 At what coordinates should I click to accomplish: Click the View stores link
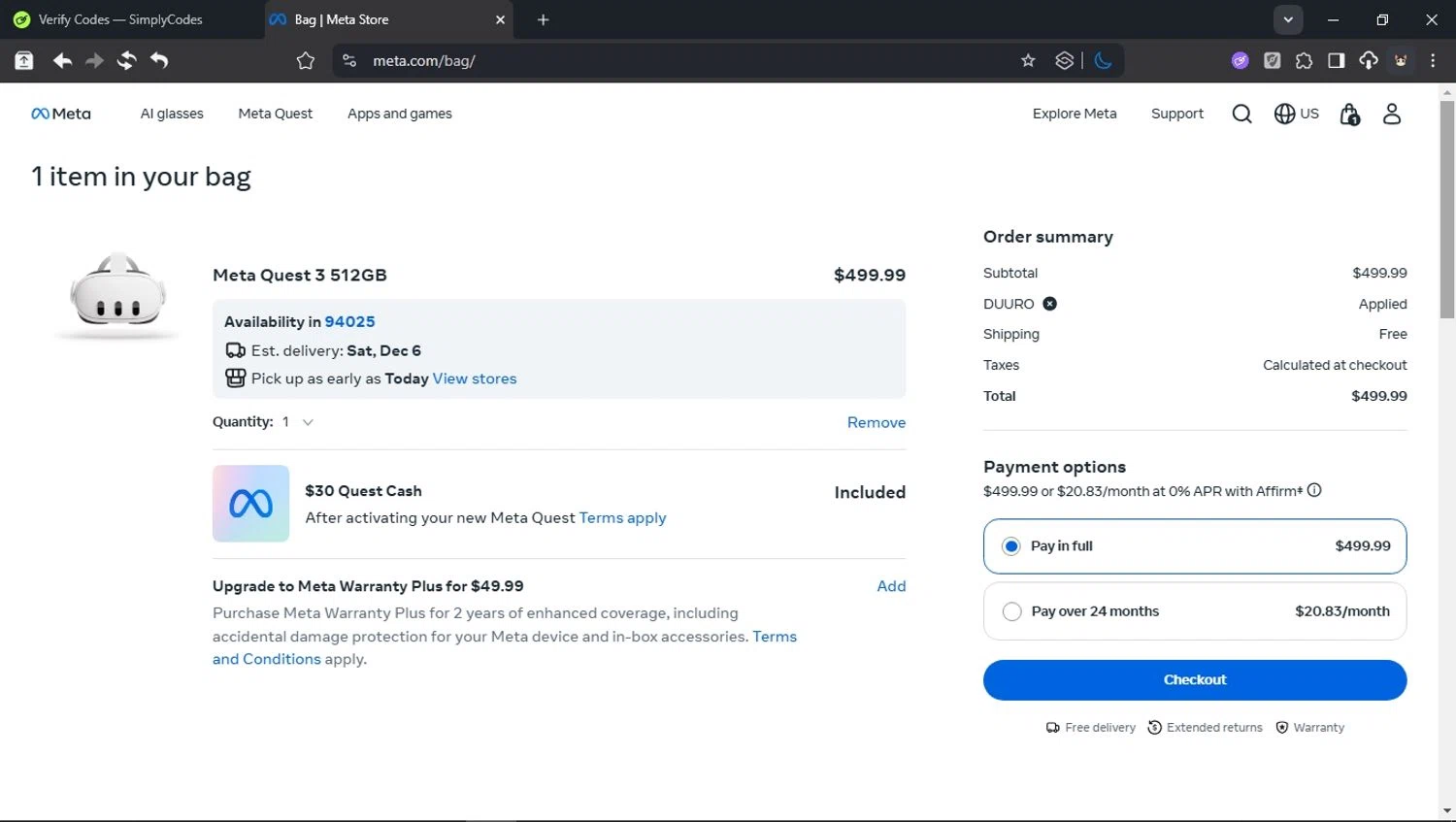click(475, 378)
